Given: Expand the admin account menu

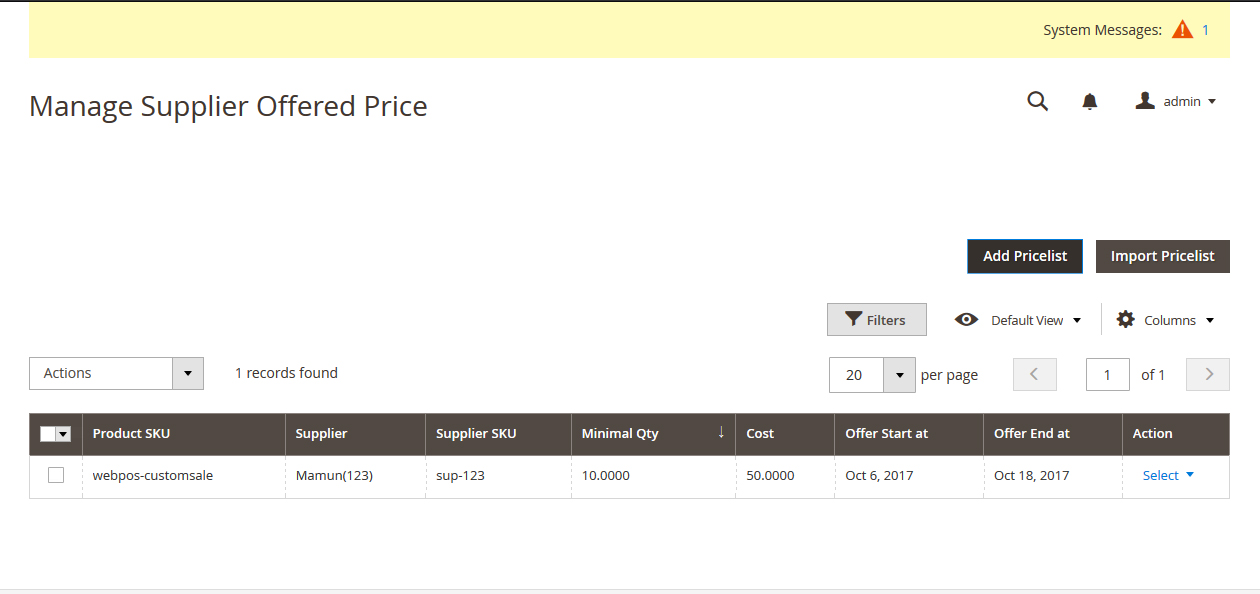Looking at the screenshot, I should (1176, 101).
